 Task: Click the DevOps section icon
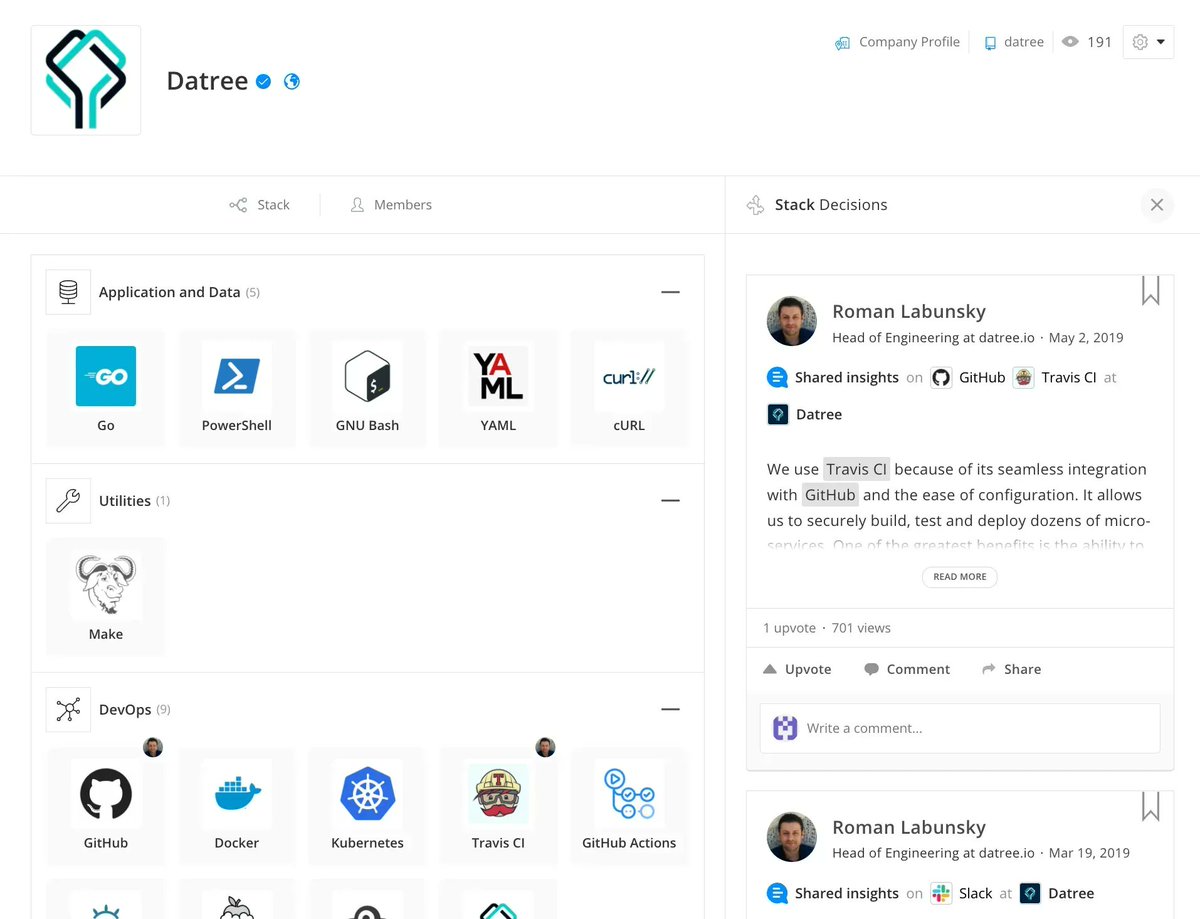(68, 709)
